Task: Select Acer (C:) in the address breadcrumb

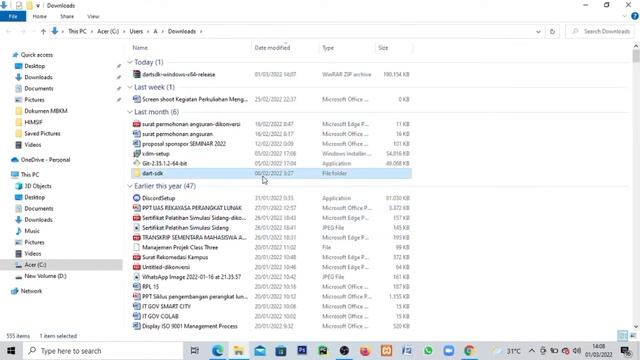Action: coord(108,31)
